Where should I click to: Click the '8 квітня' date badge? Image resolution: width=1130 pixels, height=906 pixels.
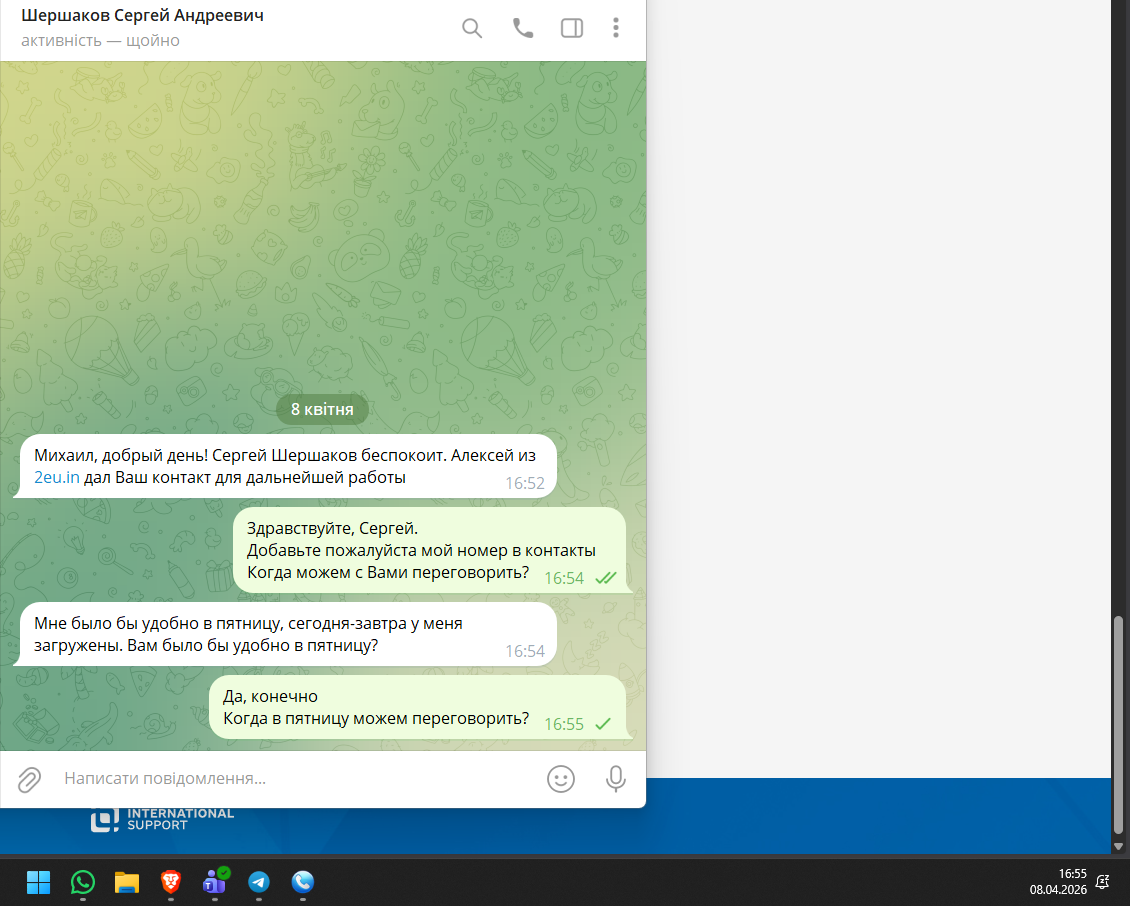point(322,409)
